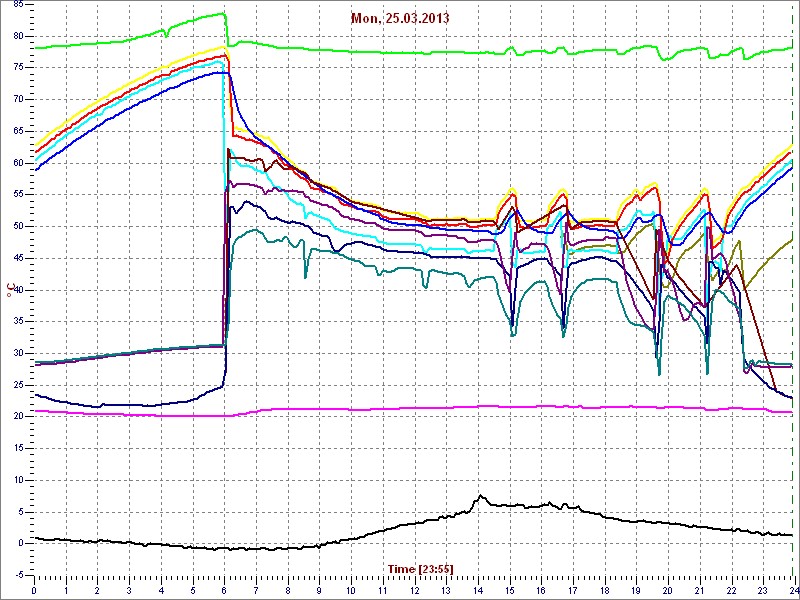Image resolution: width=800 pixels, height=600 pixels.
Task: Click hour 16 on the time axis
Action: (x=541, y=590)
